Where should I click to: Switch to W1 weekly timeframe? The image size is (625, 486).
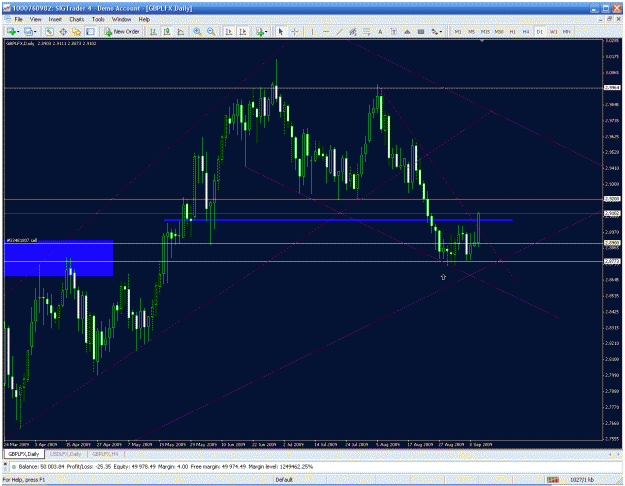pyautogui.click(x=553, y=31)
